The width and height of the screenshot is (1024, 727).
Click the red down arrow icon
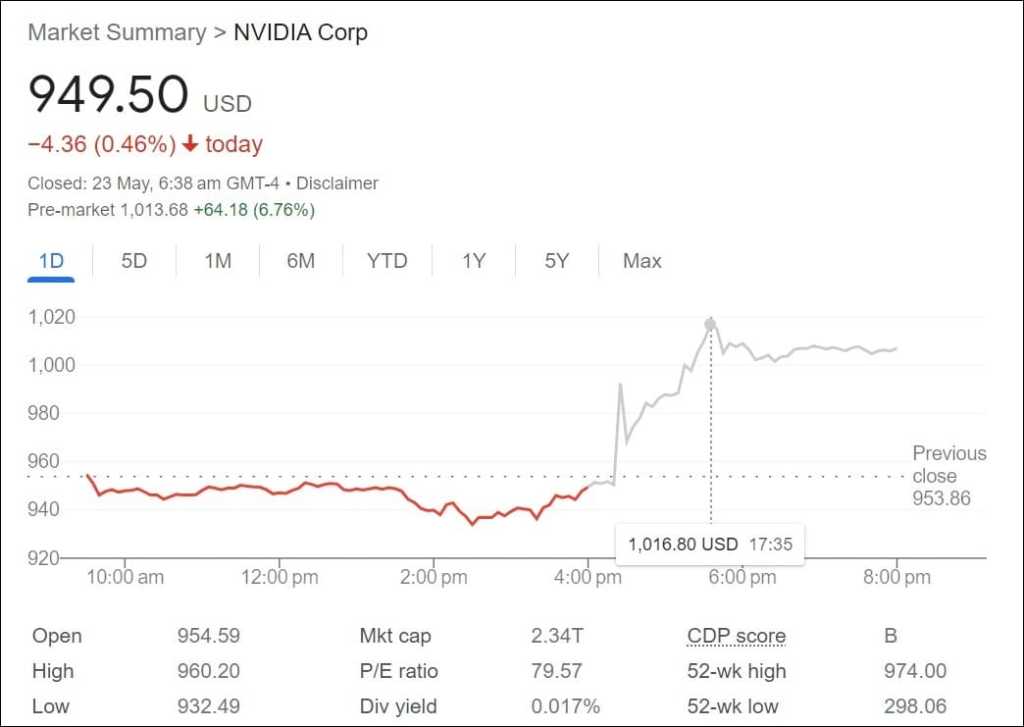(190, 144)
